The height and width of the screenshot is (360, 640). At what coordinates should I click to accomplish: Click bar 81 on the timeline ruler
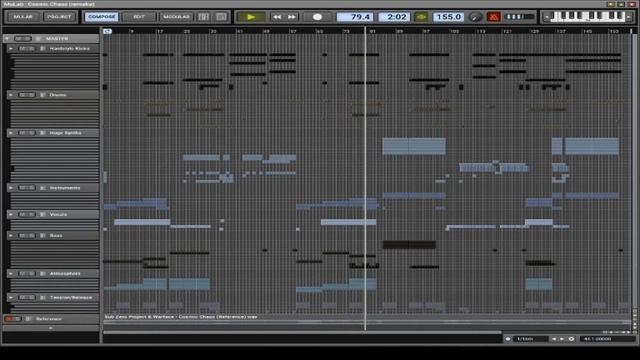372,31
